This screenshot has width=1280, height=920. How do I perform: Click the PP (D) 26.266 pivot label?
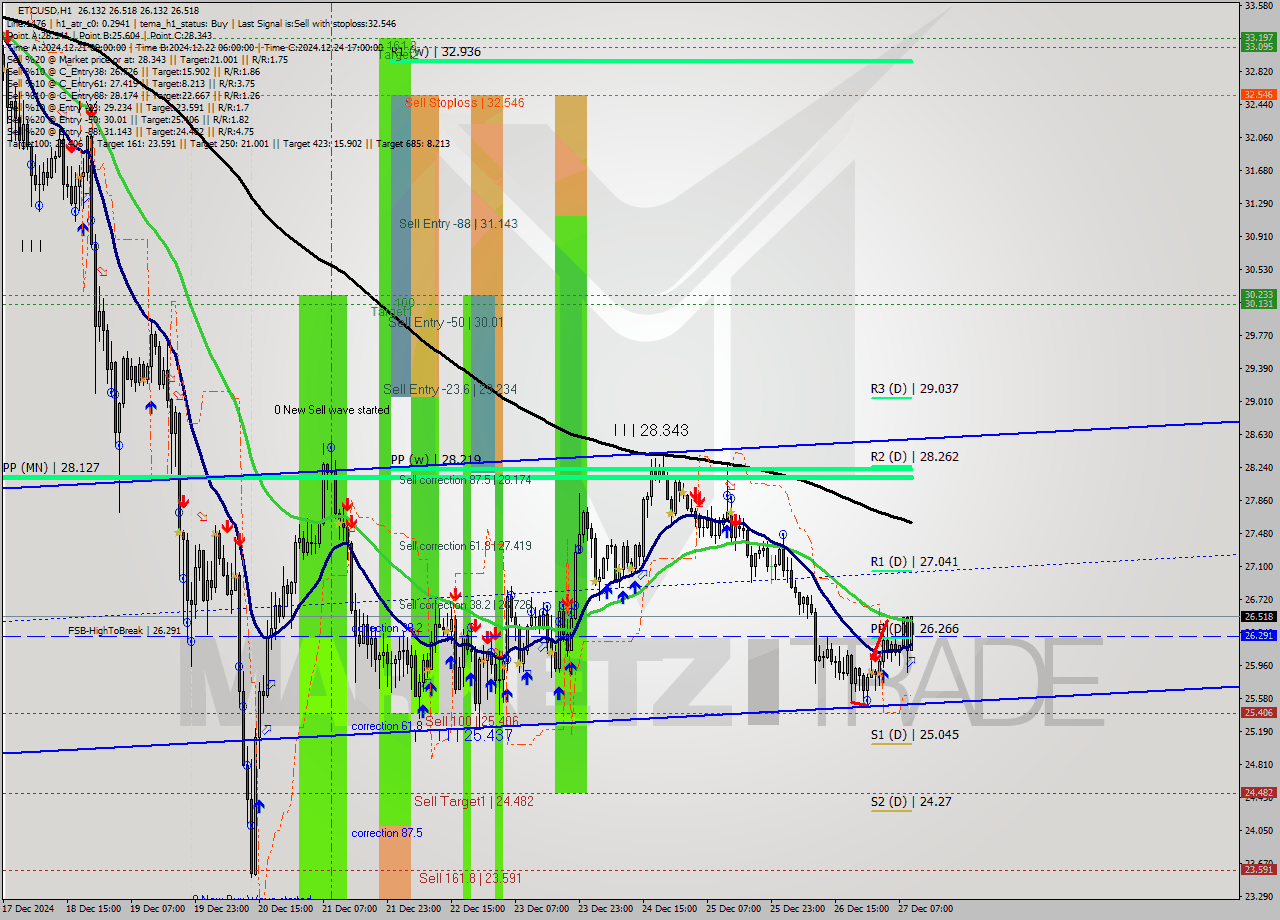(914, 629)
